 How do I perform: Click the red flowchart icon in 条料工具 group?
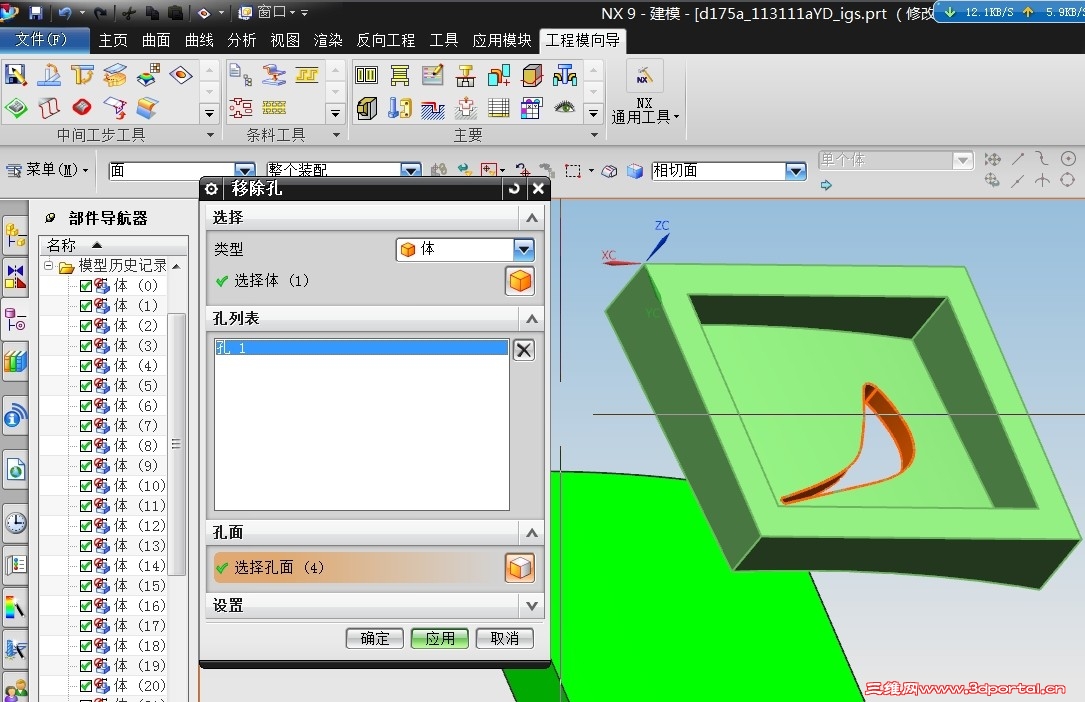pyautogui.click(x=240, y=107)
